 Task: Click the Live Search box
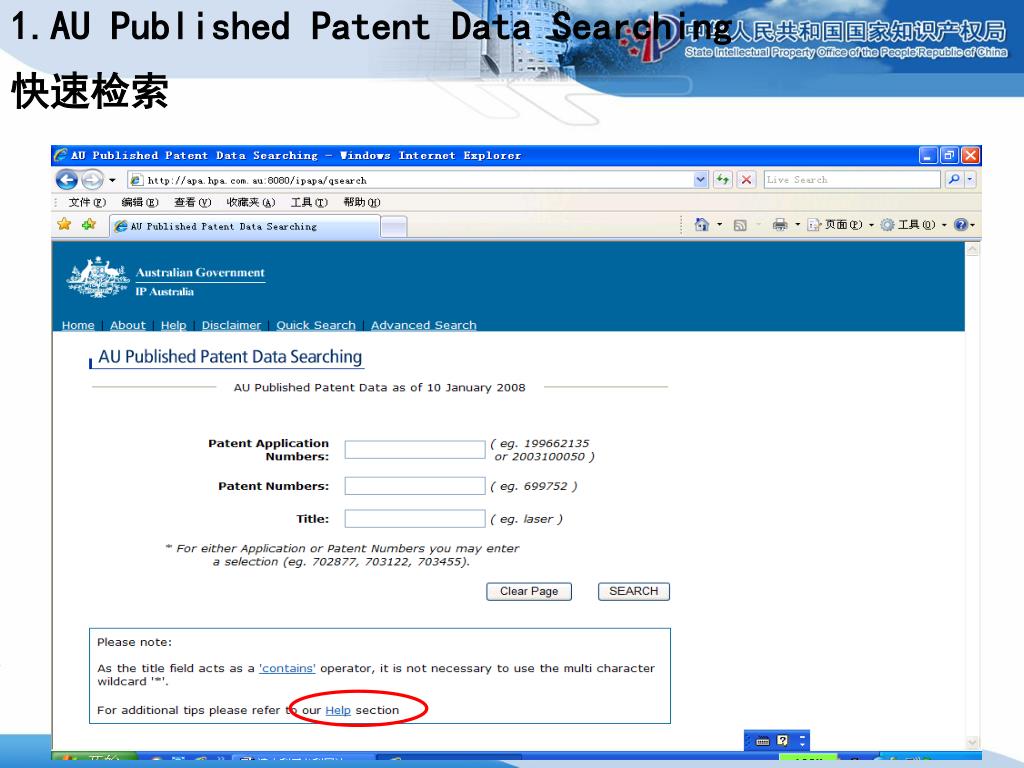852,180
